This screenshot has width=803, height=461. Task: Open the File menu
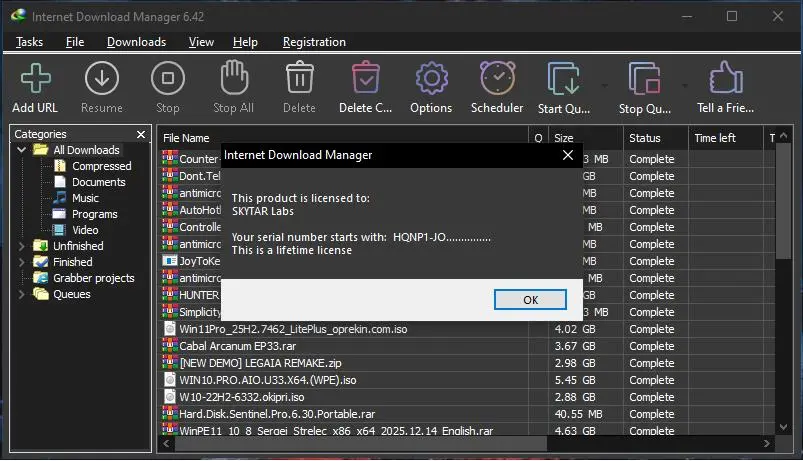click(75, 42)
